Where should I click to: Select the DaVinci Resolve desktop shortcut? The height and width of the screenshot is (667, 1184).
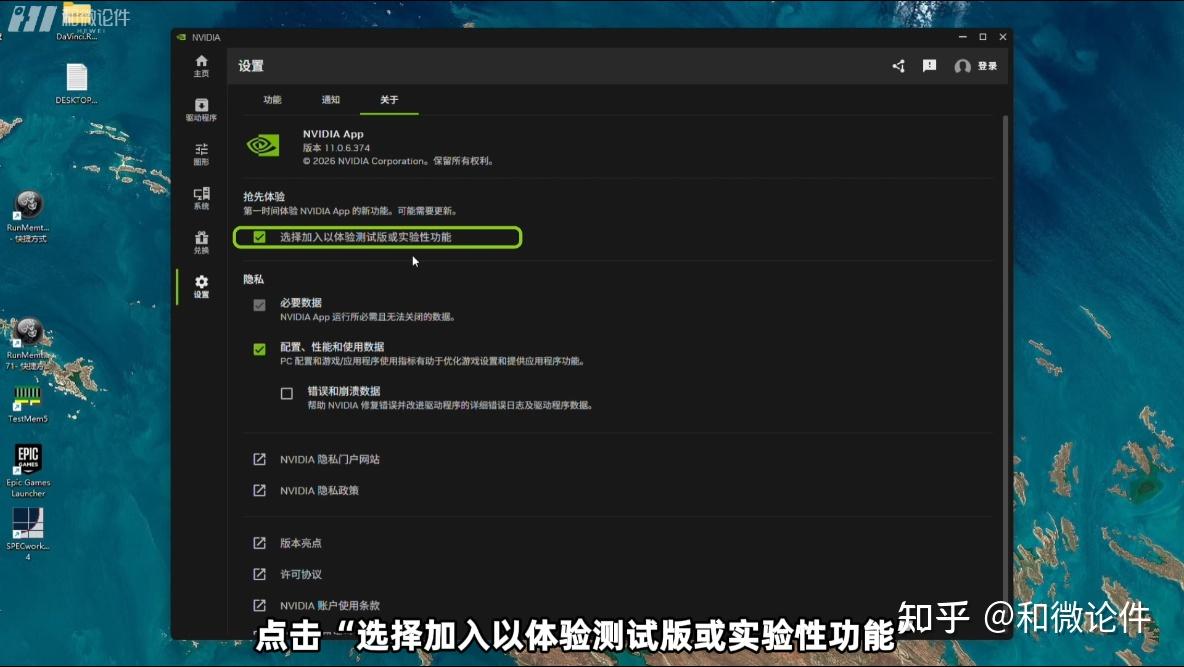[76, 21]
